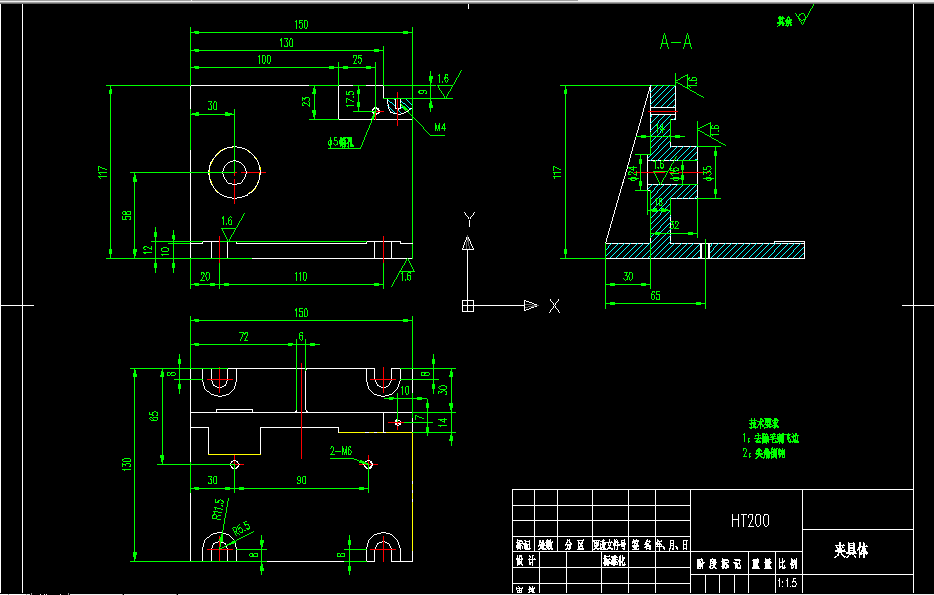Select the X axis arrowhead of UCS icon
Screen dimensions: 934x595
point(531,306)
